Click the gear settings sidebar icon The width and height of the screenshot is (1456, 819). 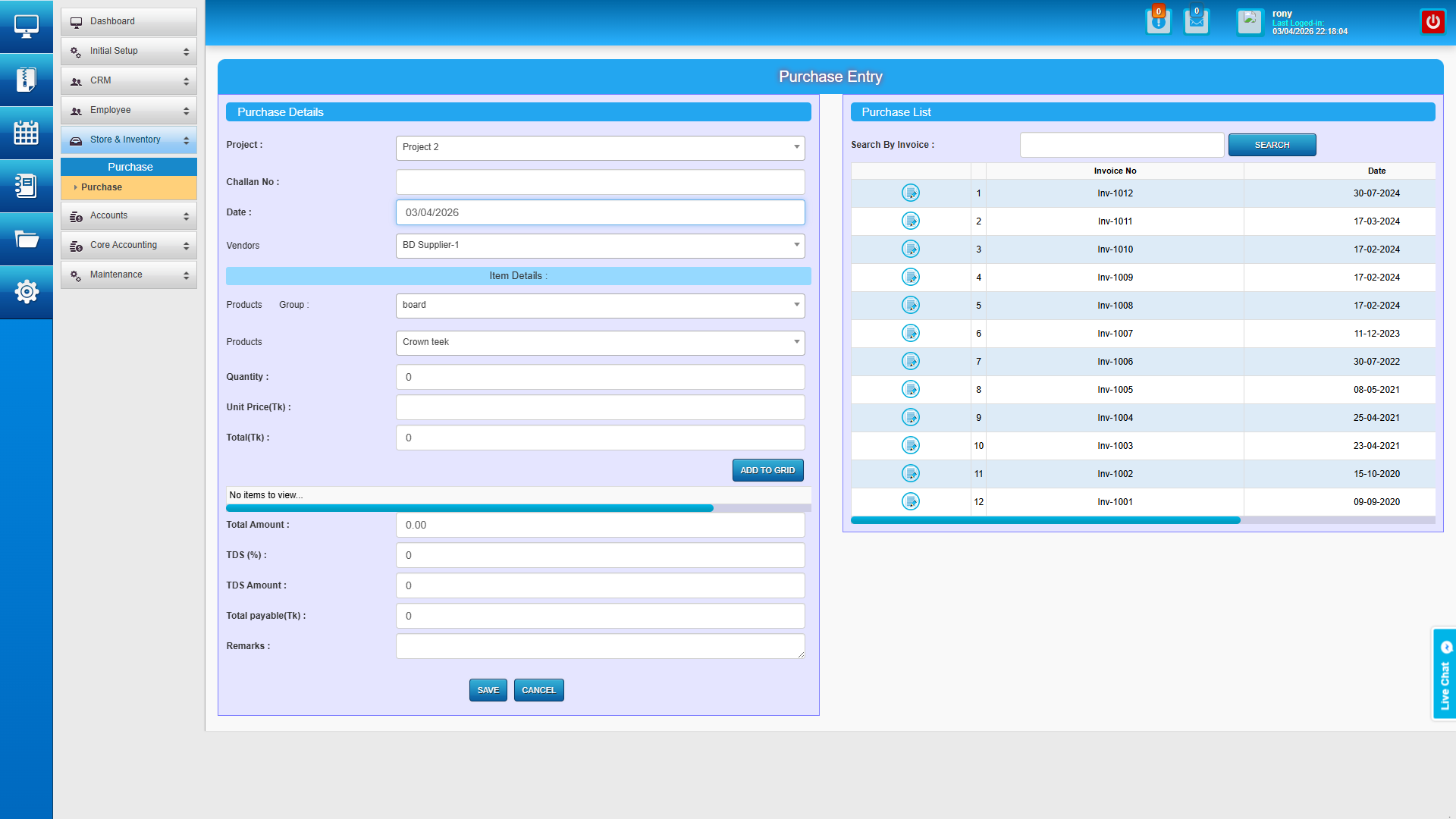point(26,292)
